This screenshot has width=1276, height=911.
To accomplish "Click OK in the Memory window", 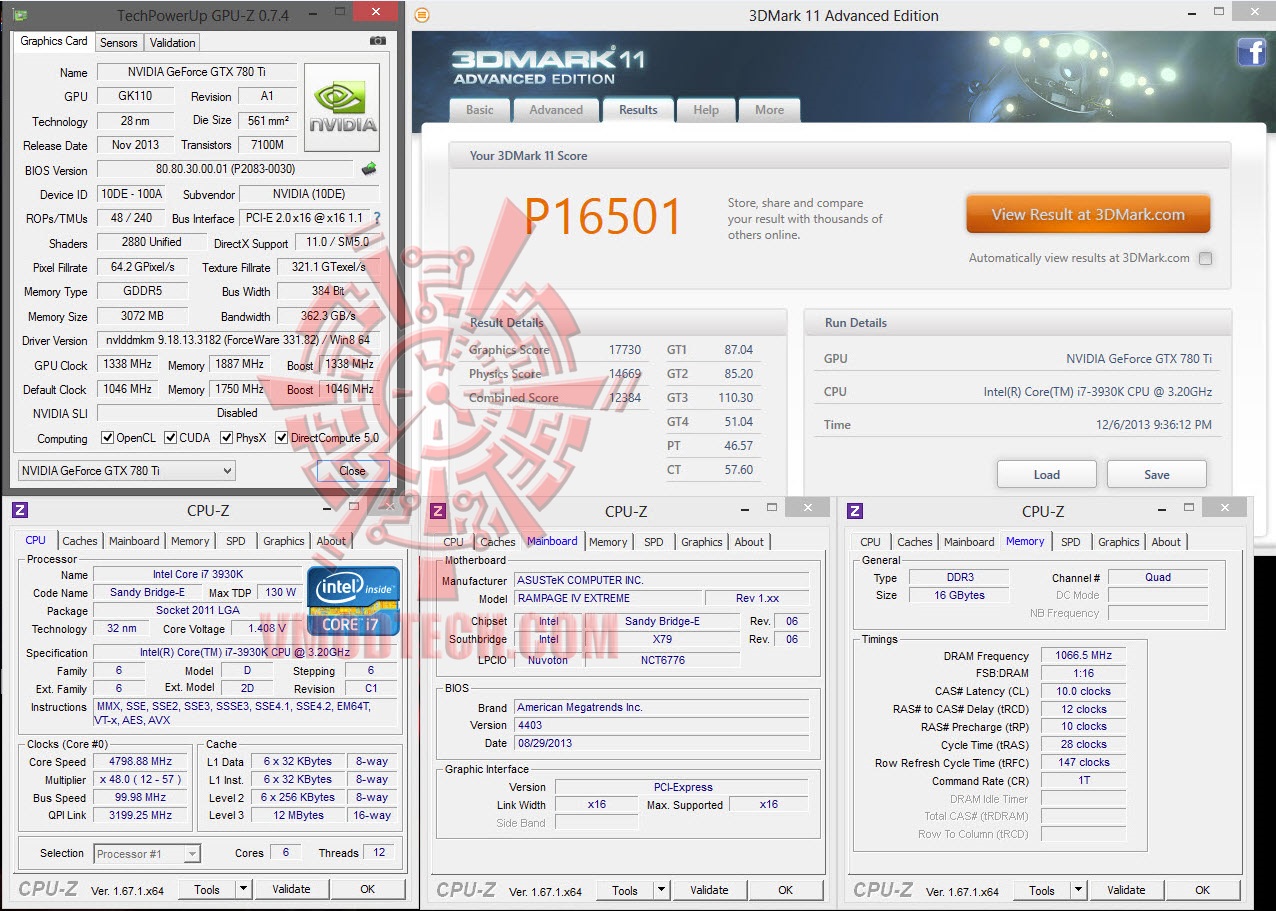I will pyautogui.click(x=1203, y=890).
